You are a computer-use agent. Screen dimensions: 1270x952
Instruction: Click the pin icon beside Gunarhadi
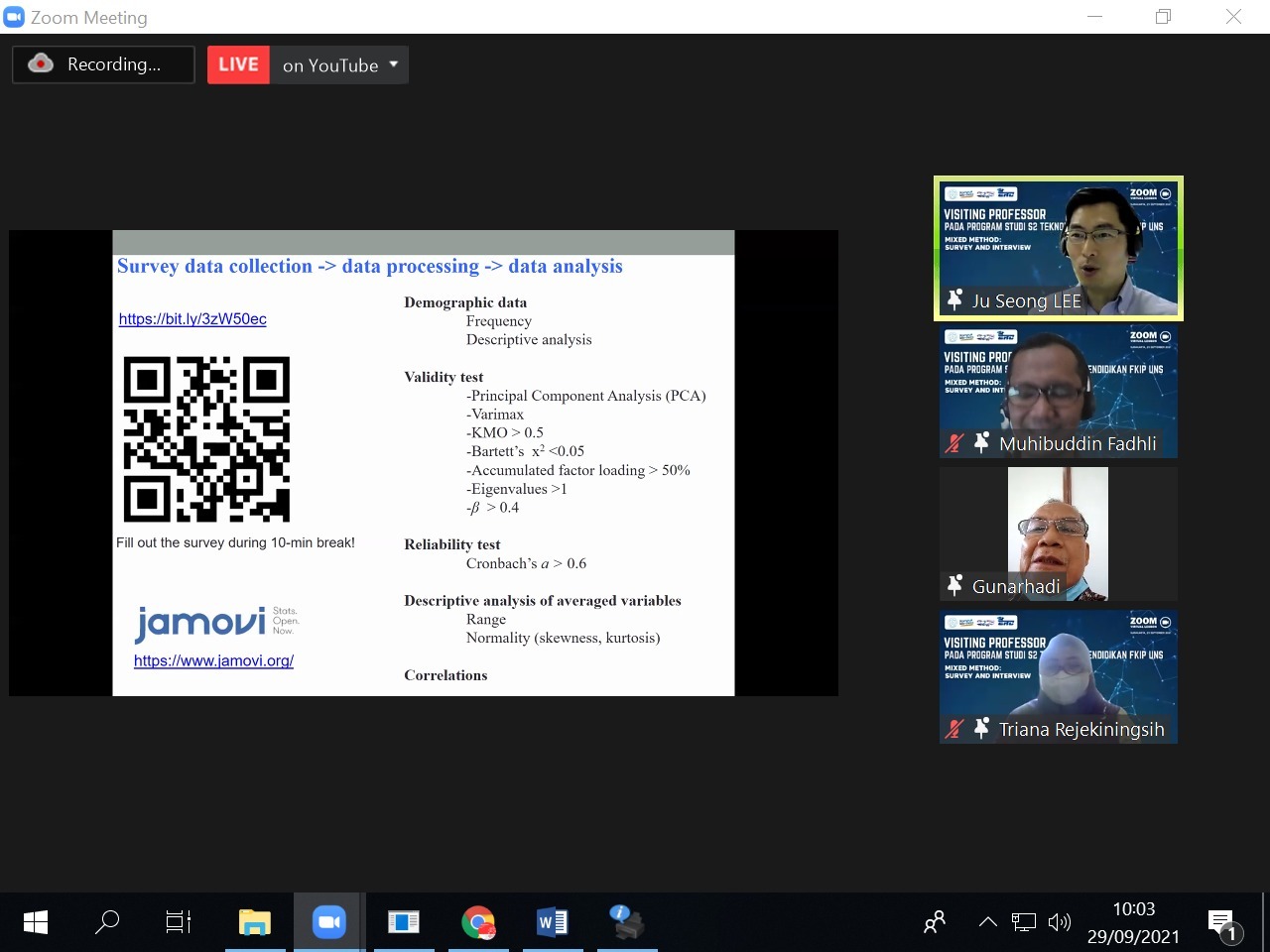point(954,585)
